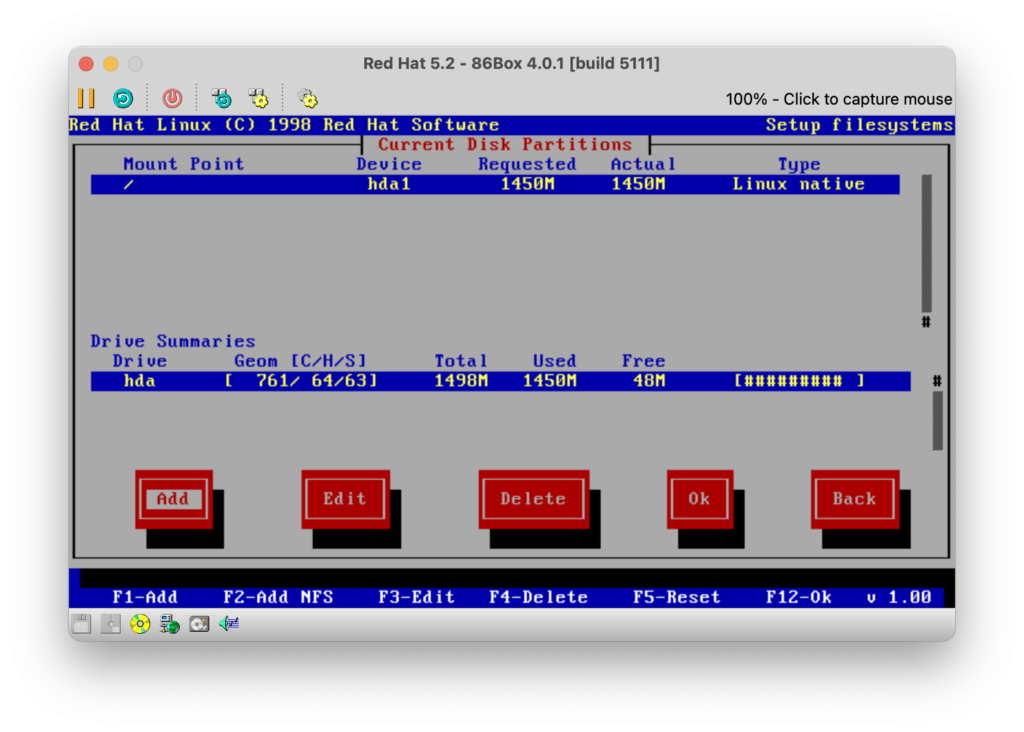This screenshot has height=732, width=1024.
Task: Click 'Click to capture mouse' status text
Action: (x=867, y=99)
